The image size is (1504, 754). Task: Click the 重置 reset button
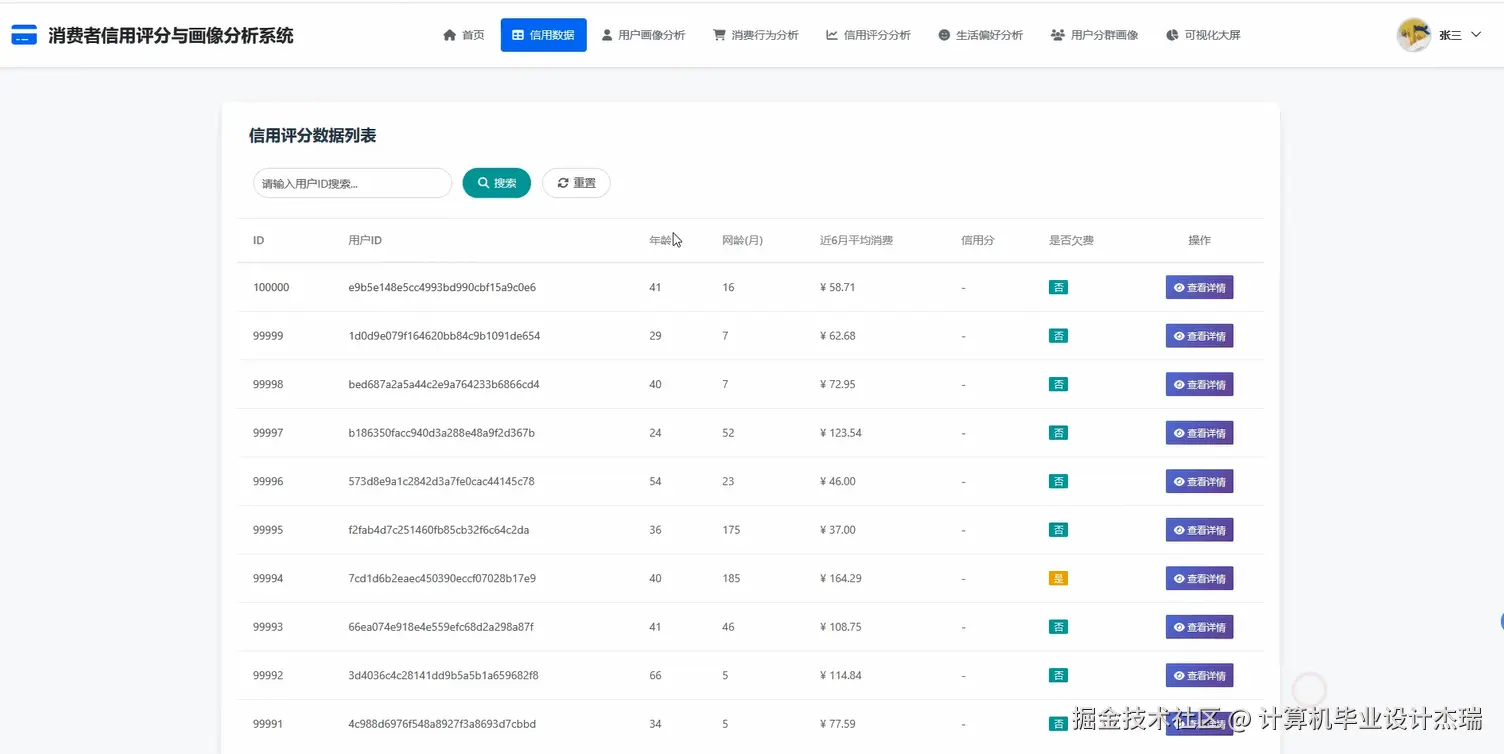point(576,183)
